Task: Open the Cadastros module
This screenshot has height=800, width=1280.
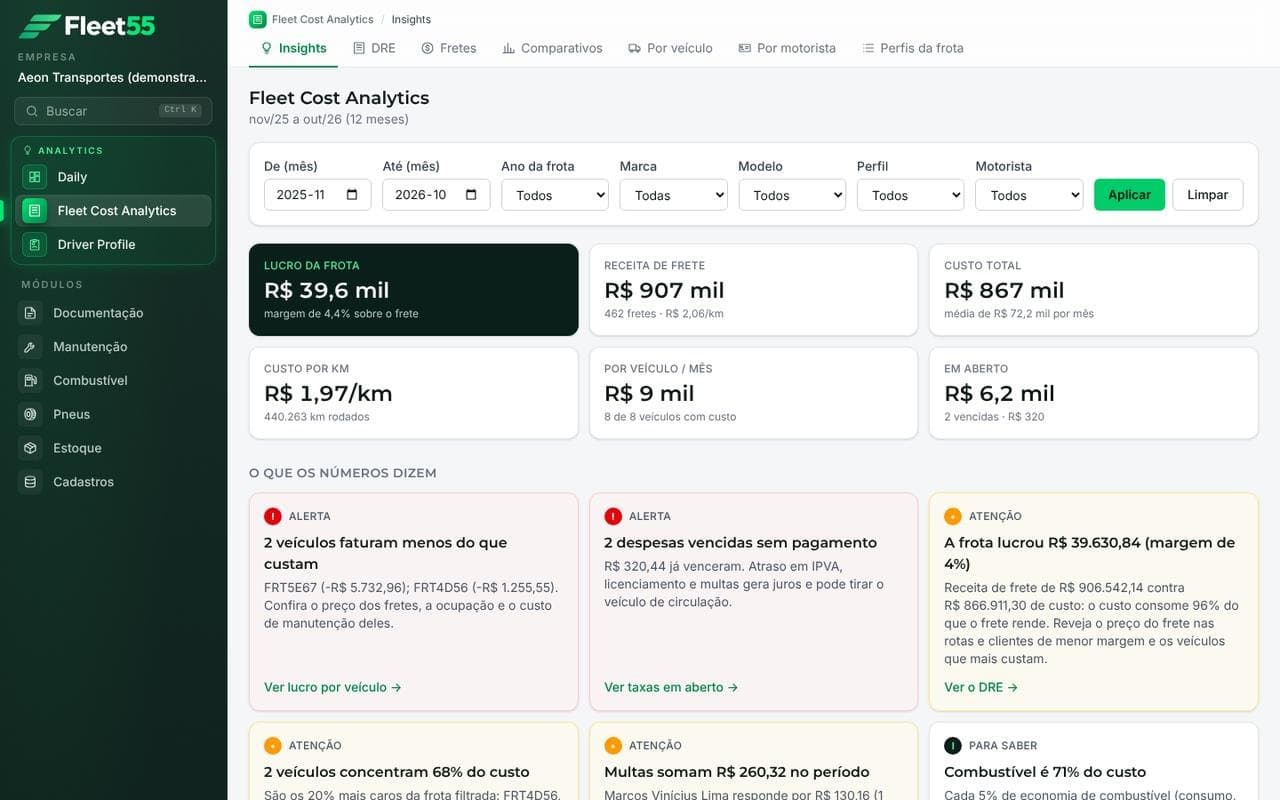Action: pos(113,482)
